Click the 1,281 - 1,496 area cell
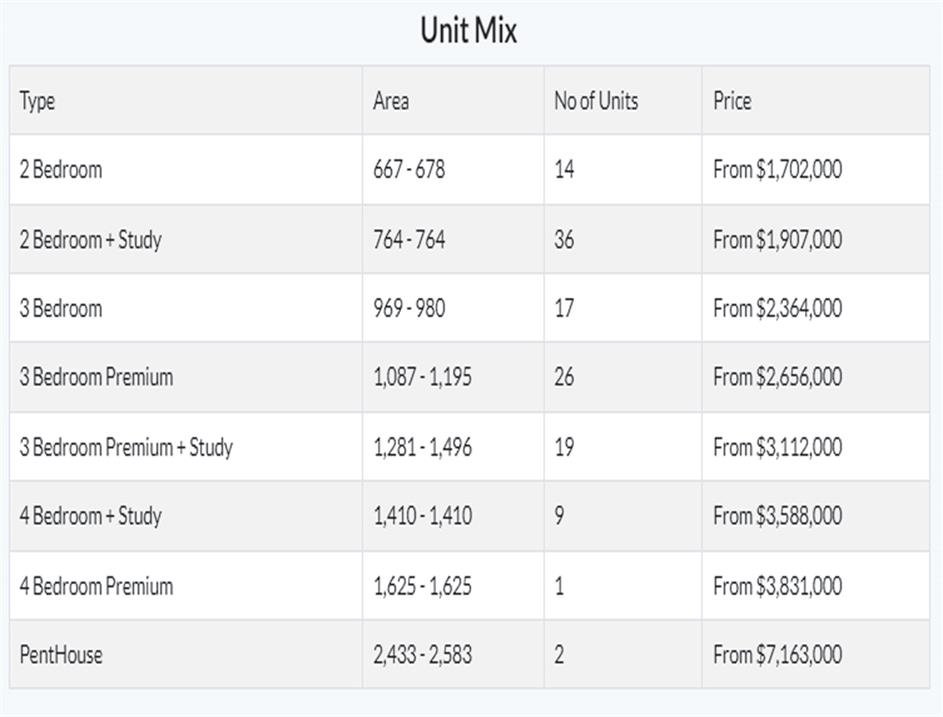This screenshot has height=717, width=943. coord(422,447)
